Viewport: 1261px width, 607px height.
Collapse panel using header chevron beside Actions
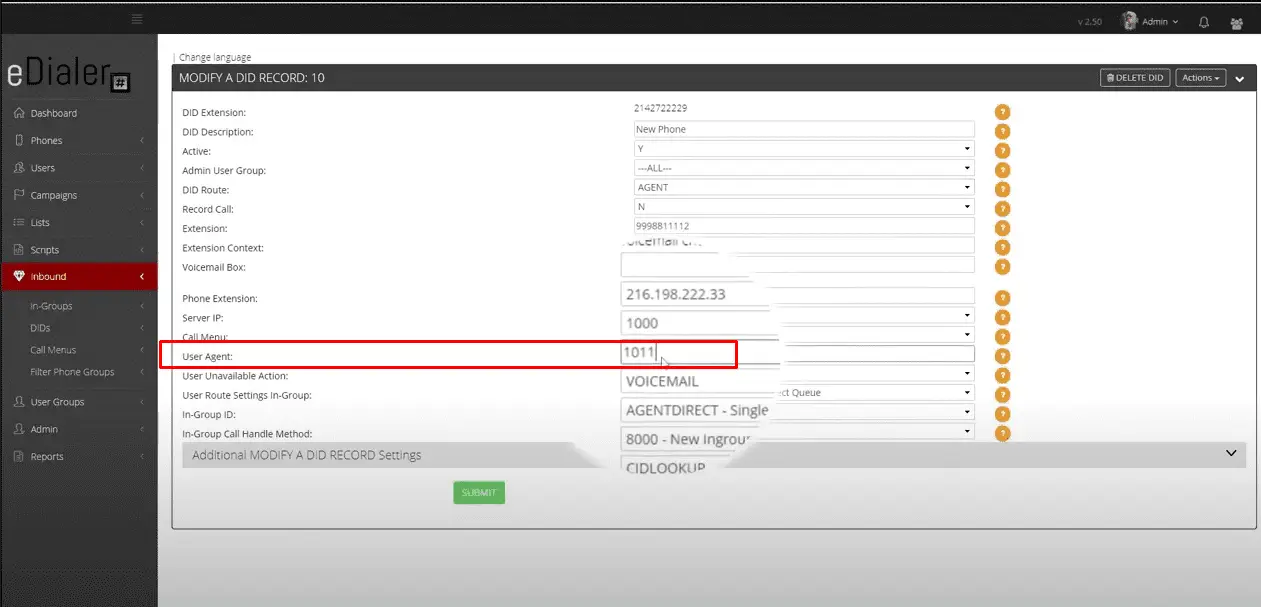point(1240,79)
